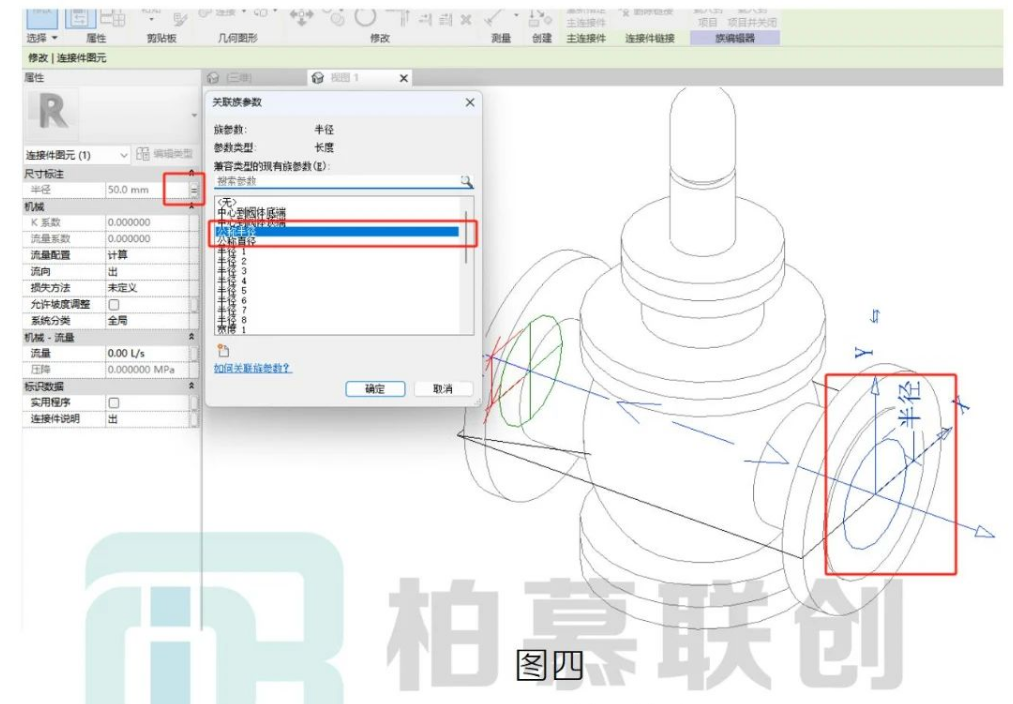Click the associate button beside 流量 value
The height and width of the screenshot is (704, 1013).
pyautogui.click(x=194, y=353)
